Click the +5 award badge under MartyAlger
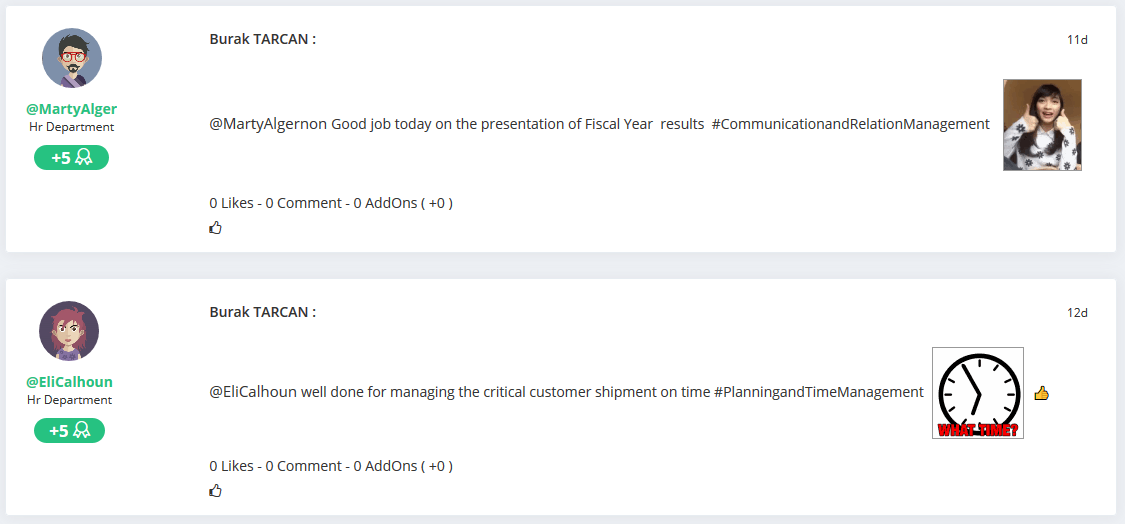This screenshot has height=524, width=1125. click(x=71, y=158)
